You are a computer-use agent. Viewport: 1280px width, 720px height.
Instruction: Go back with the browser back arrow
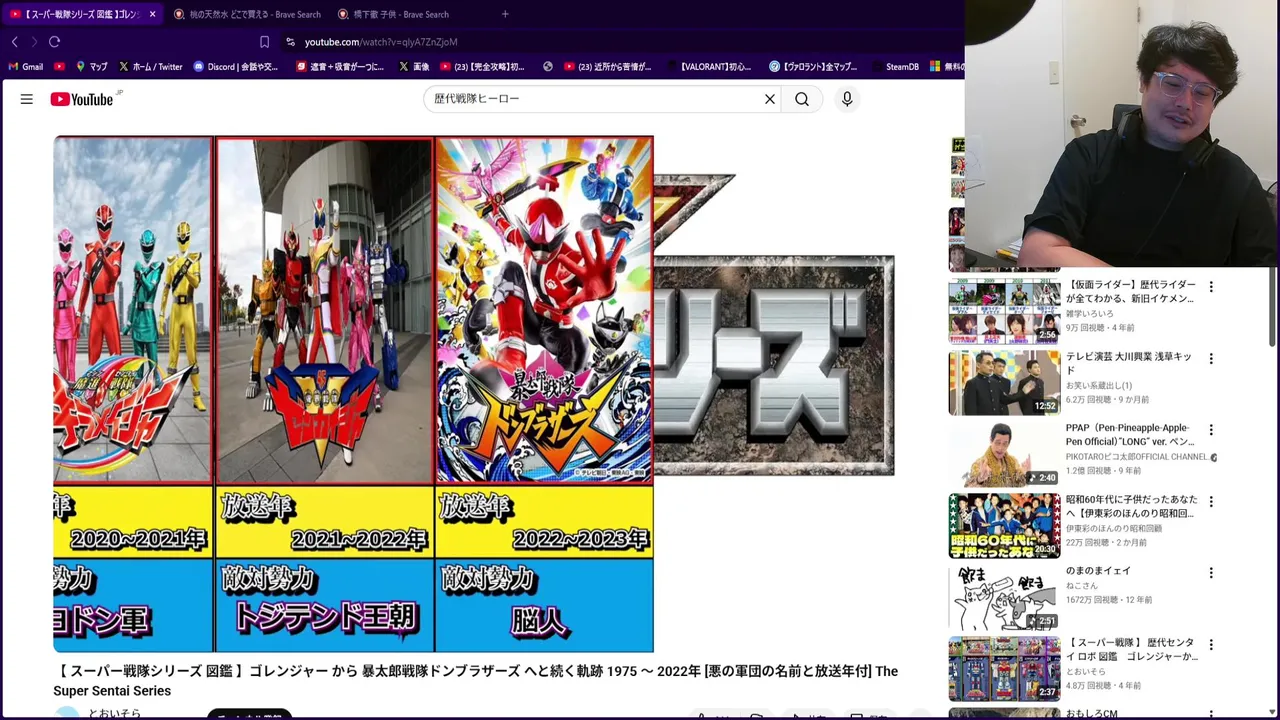click(15, 42)
